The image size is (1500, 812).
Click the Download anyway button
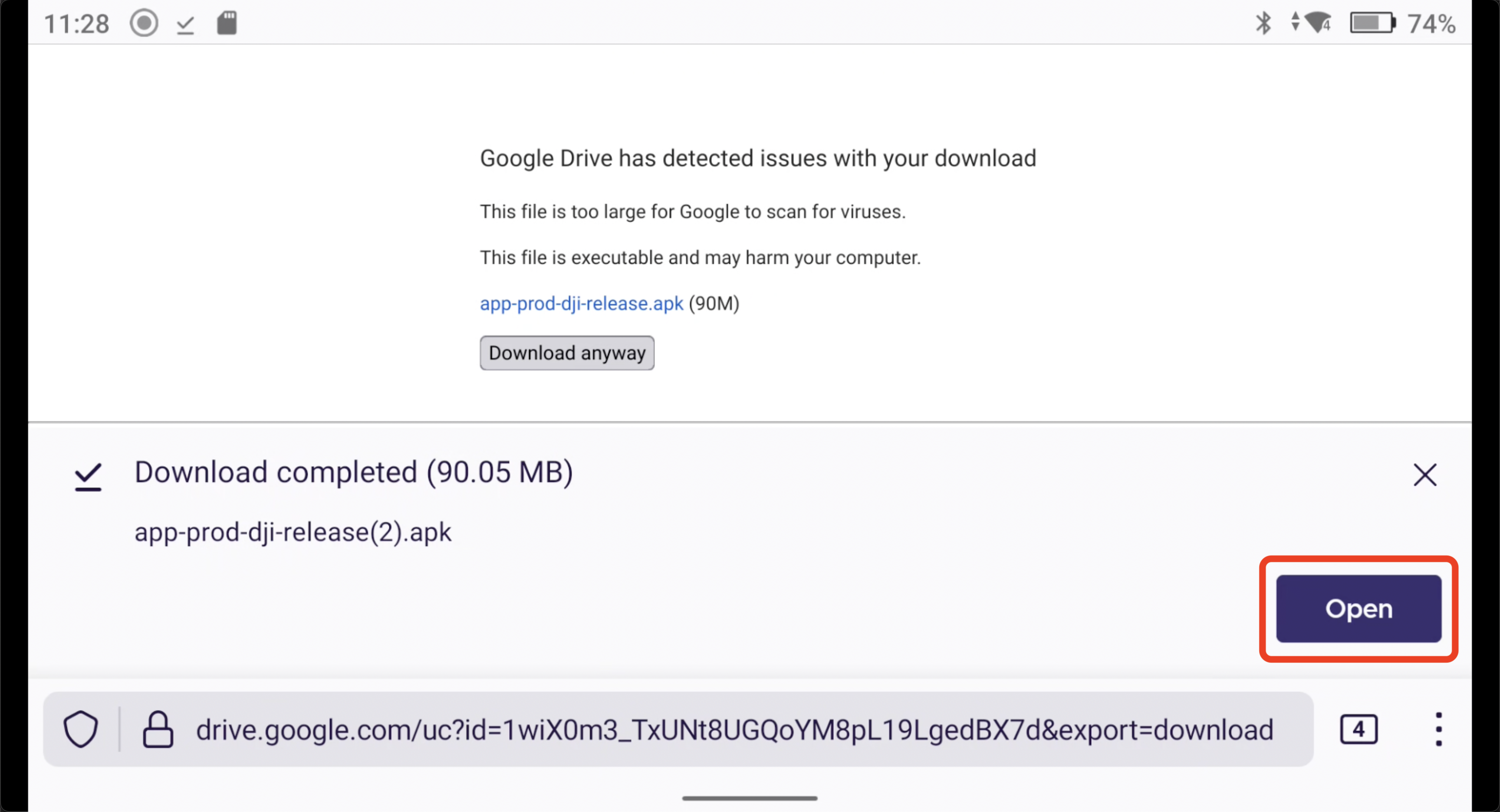[566, 353]
